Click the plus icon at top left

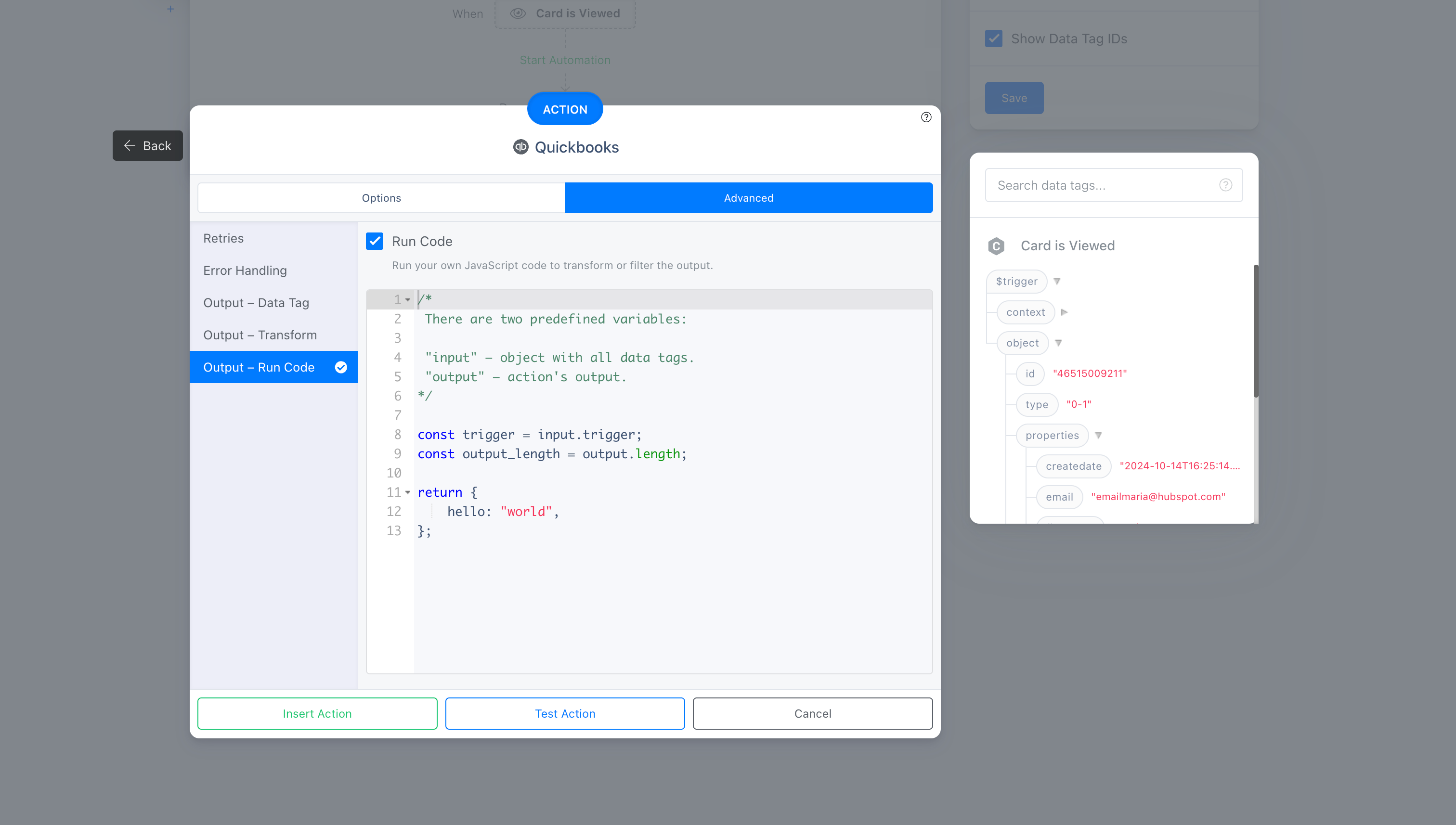pos(170,9)
